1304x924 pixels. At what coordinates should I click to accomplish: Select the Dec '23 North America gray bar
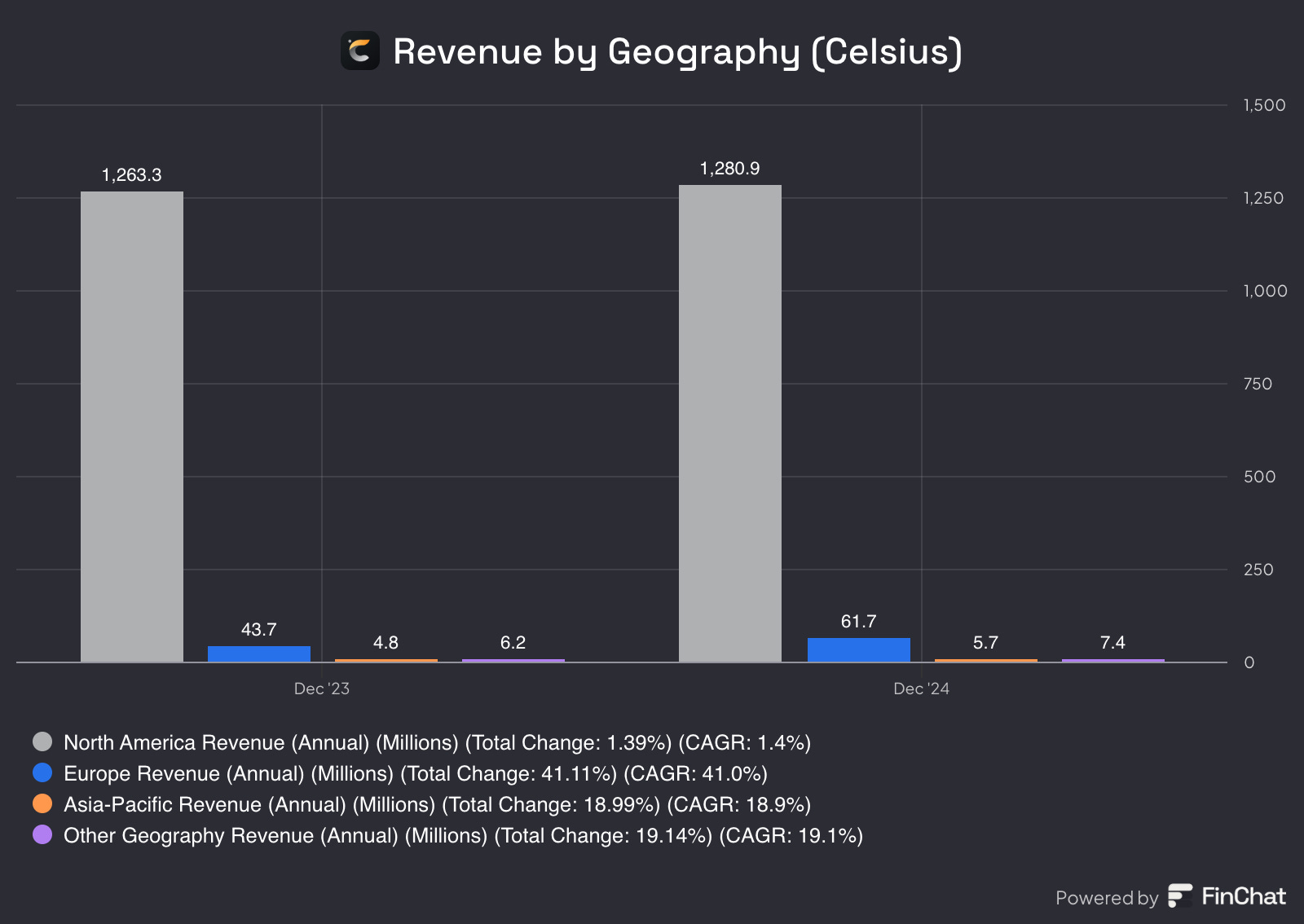(x=132, y=427)
